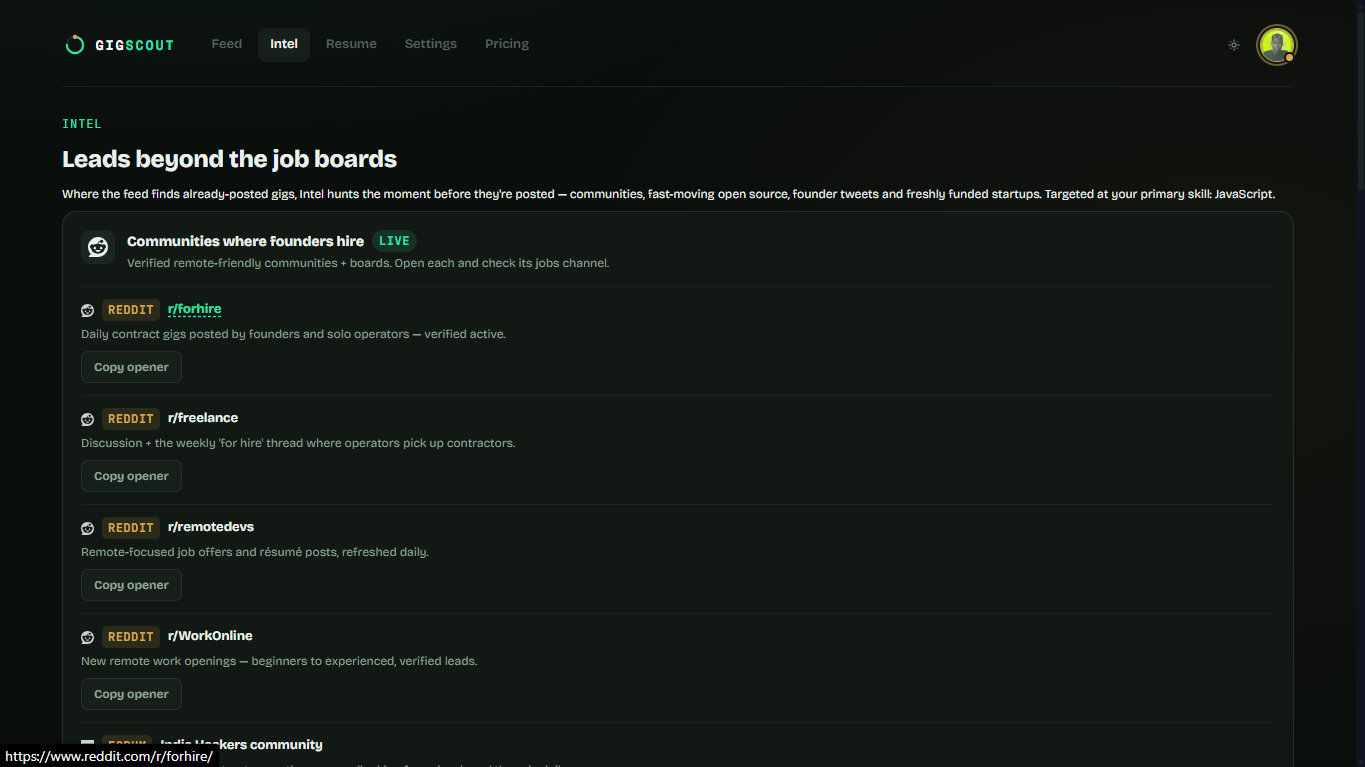Copy opener for r/freelance
This screenshot has height=767, width=1365.
(131, 476)
